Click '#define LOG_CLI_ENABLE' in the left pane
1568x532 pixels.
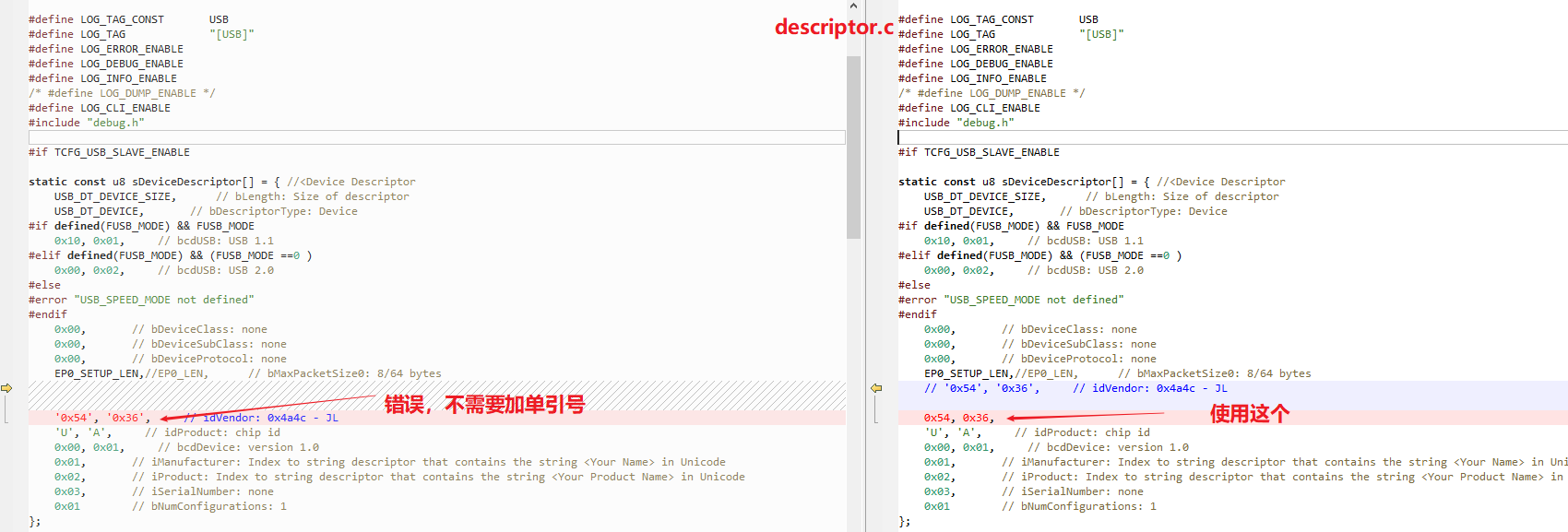coord(100,108)
